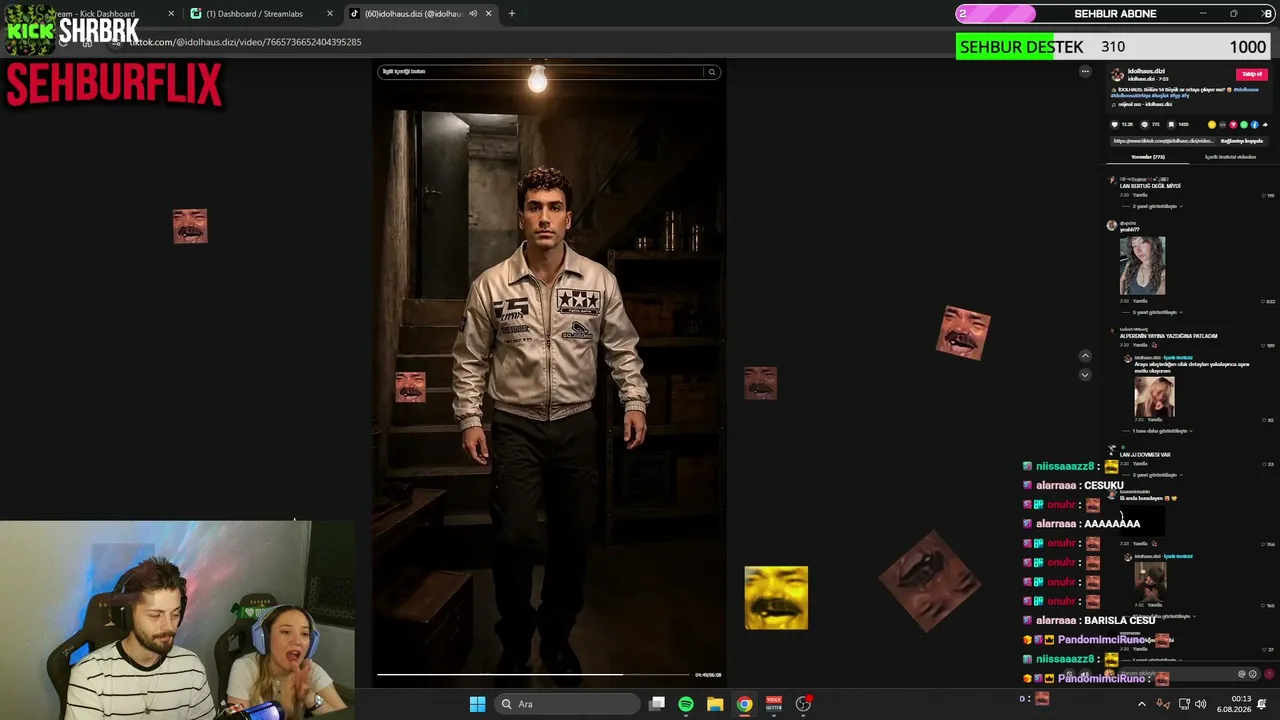Viewport: 1280px width, 720px height.
Task: Share the video to Facebook
Action: tap(1254, 125)
